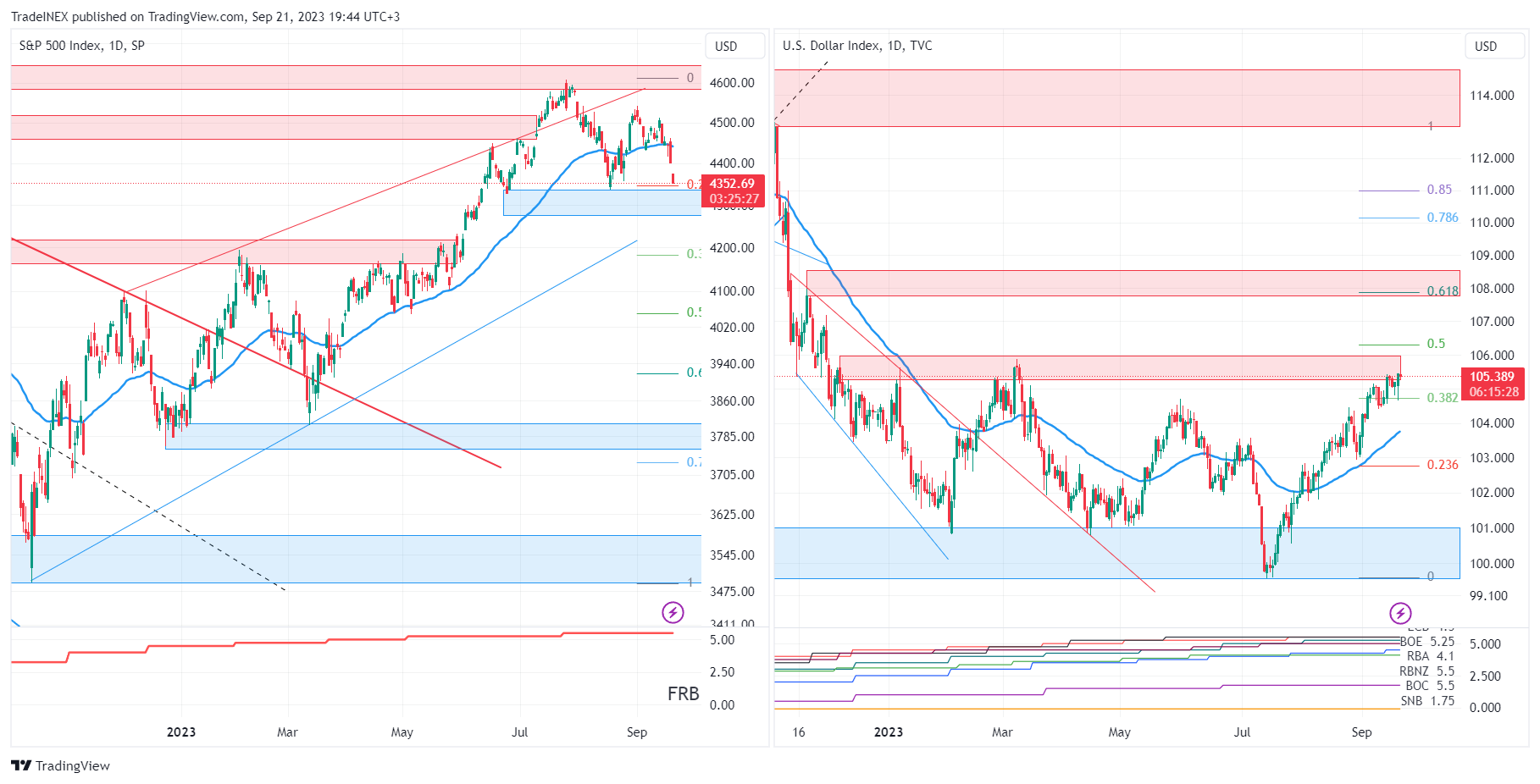Viewport: 1540px width, 784px height.
Task: Click the 16 date label on the Dollar Index time axis
Action: point(799,732)
